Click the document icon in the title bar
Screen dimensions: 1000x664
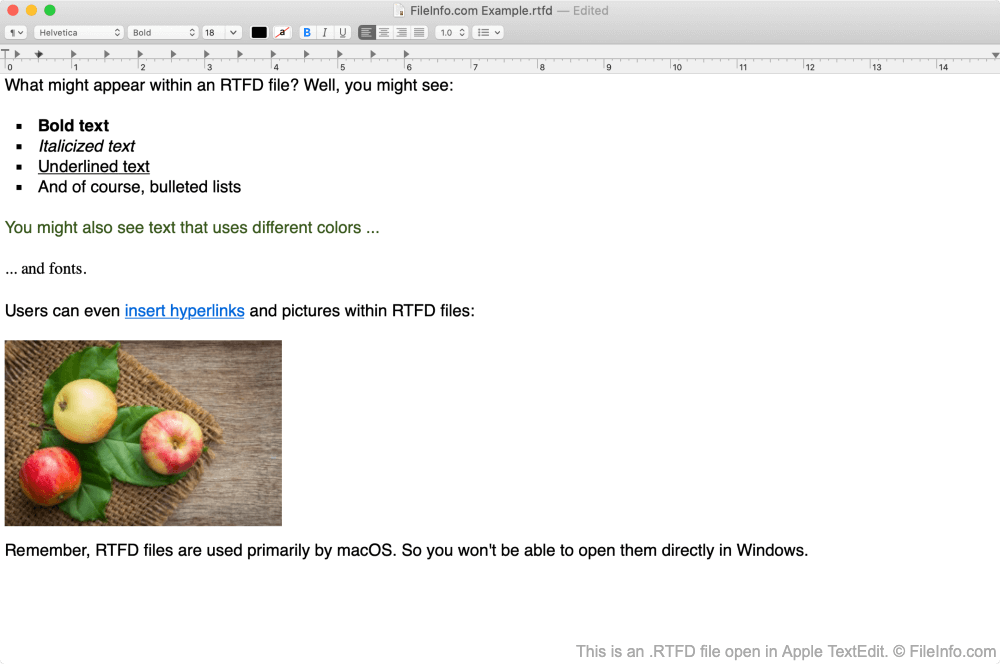pyautogui.click(x=400, y=11)
